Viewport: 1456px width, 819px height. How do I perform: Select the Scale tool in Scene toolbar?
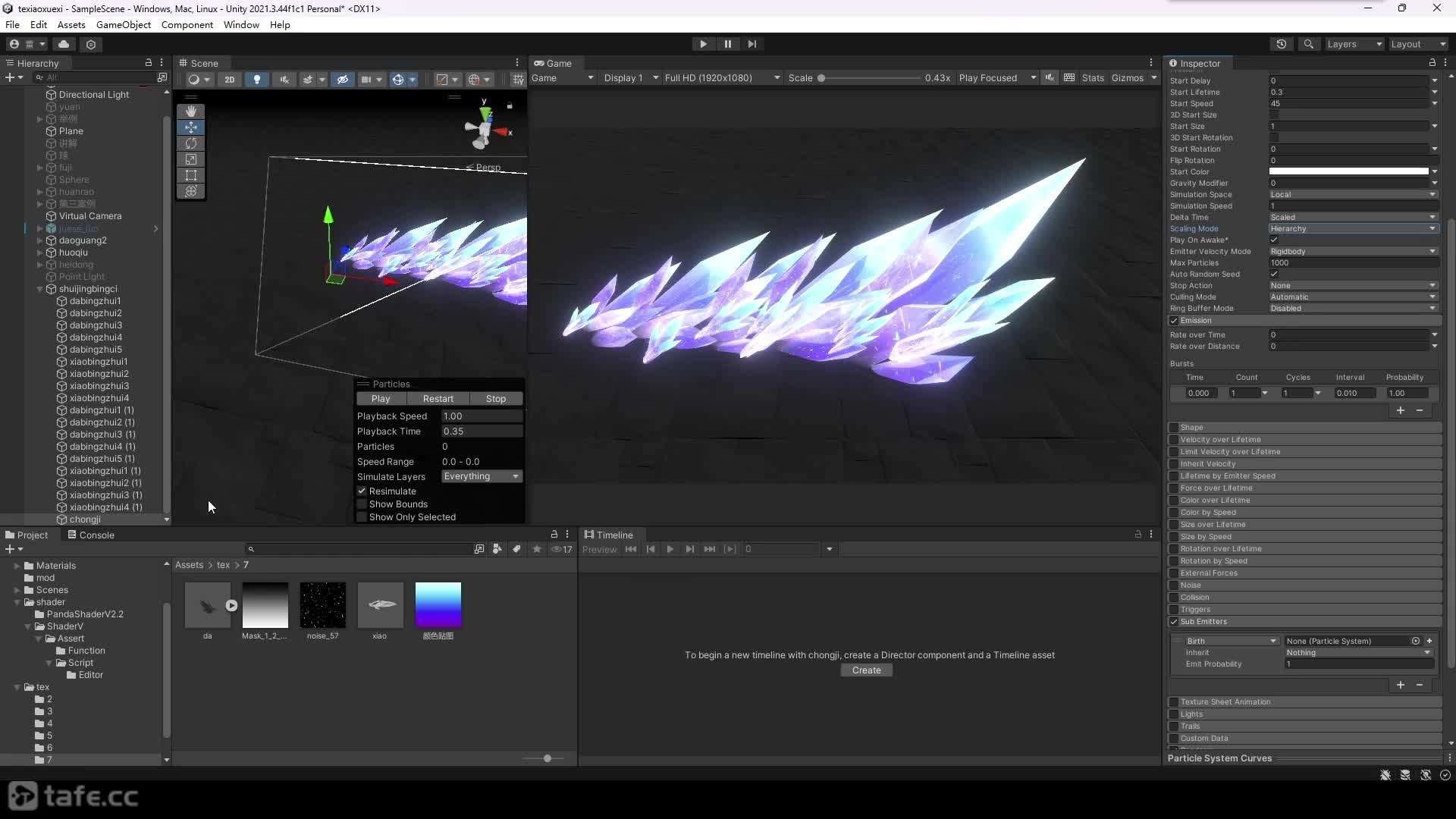[x=191, y=159]
